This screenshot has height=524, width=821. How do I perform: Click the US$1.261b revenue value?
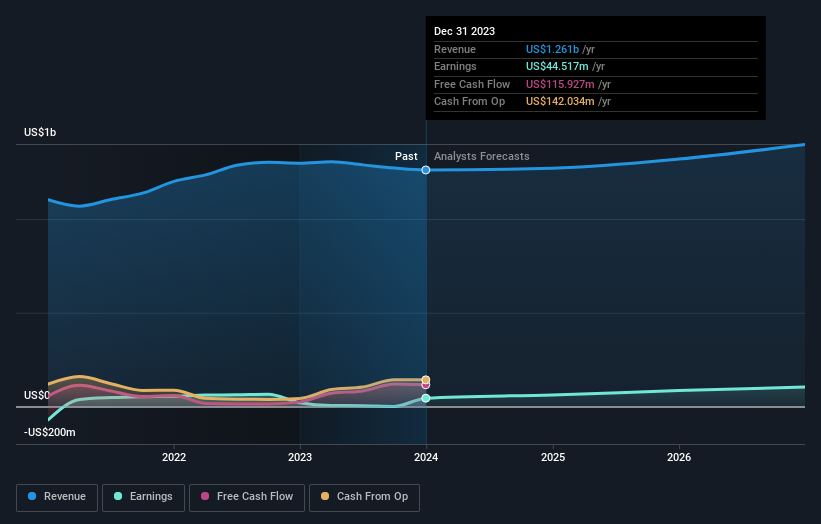(552, 49)
